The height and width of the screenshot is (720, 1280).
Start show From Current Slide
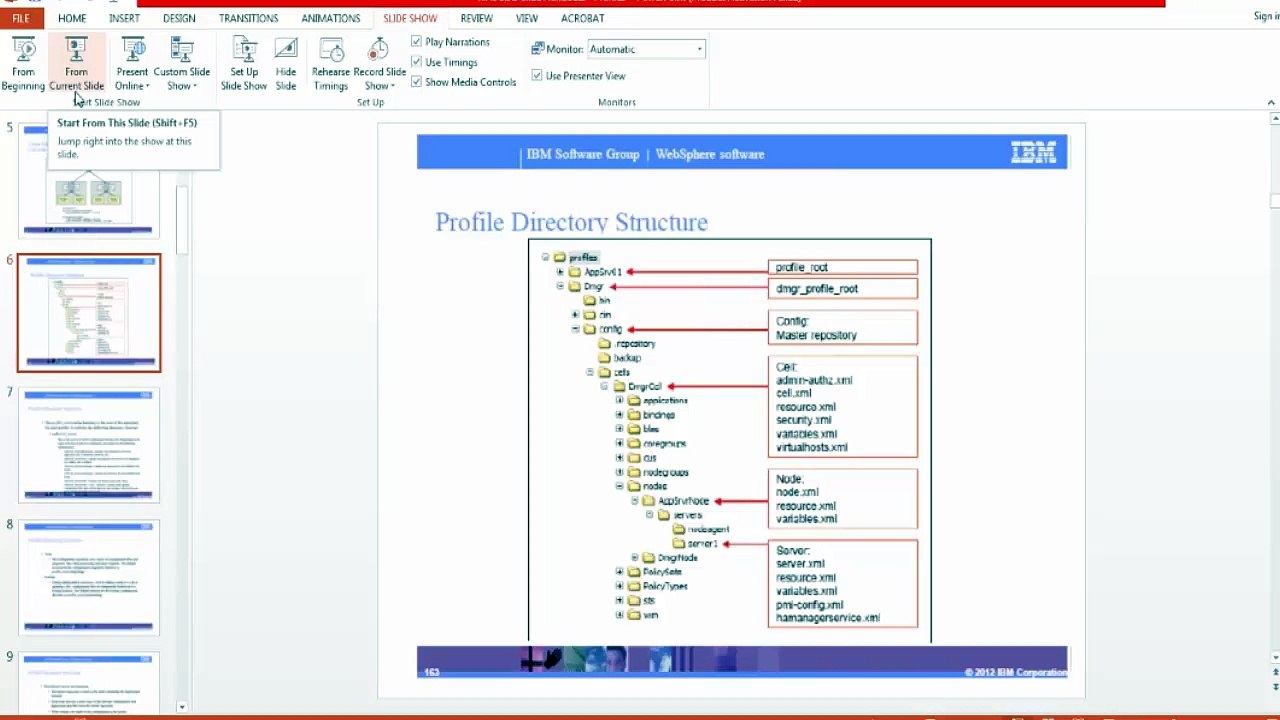pos(76,64)
